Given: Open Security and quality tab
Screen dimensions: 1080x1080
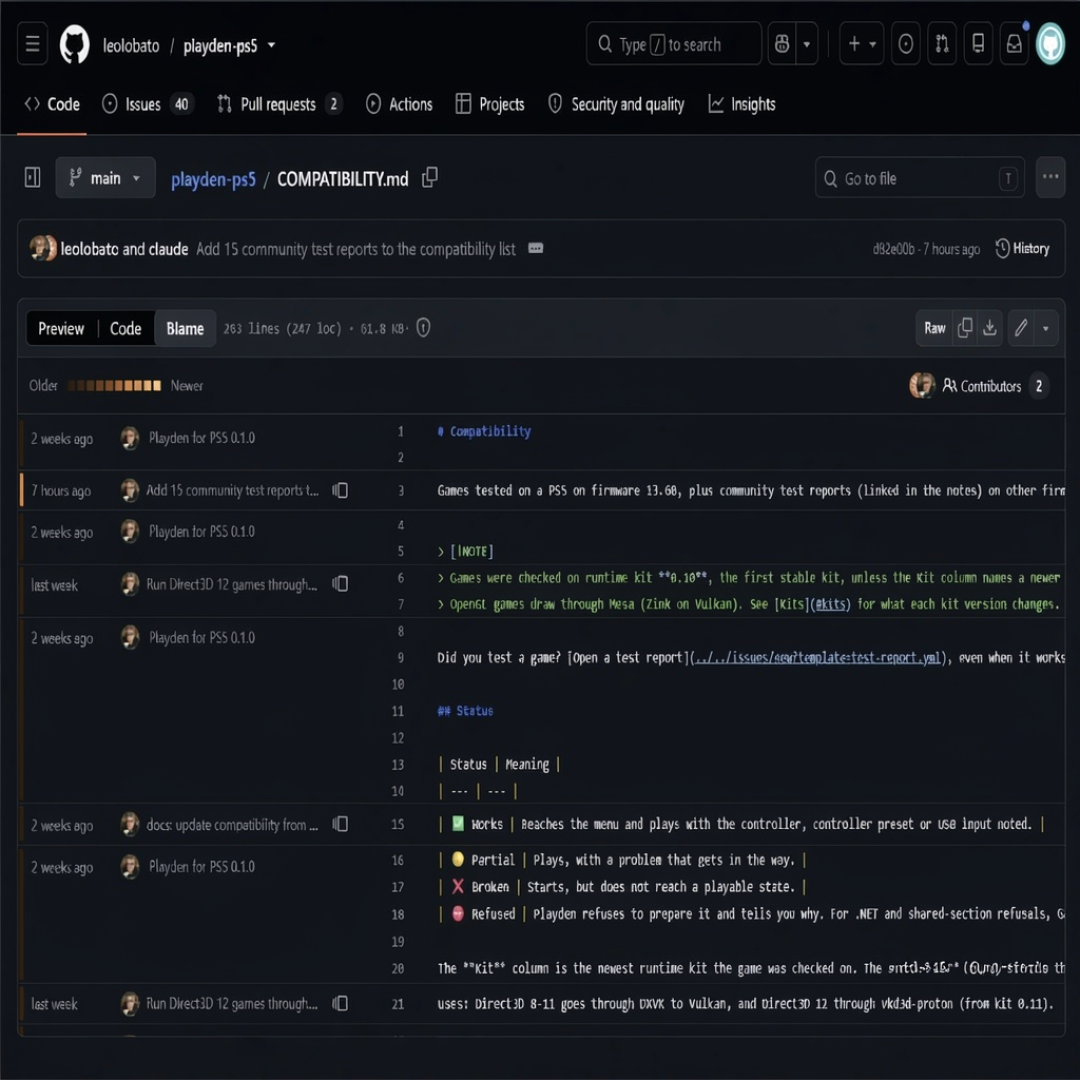Looking at the screenshot, I should coord(616,104).
